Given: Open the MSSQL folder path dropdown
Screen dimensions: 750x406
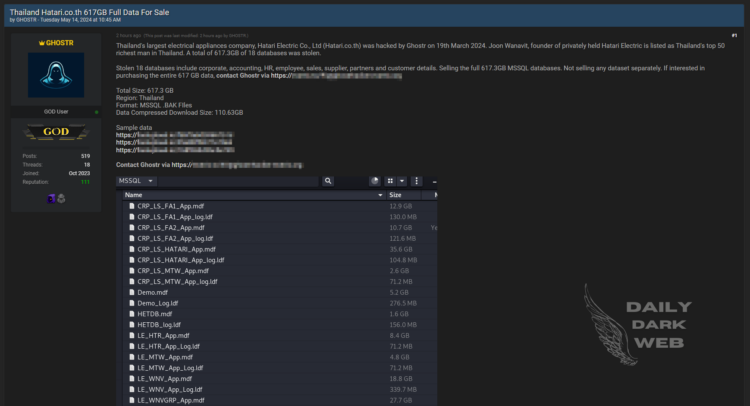Looking at the screenshot, I should [x=136, y=181].
